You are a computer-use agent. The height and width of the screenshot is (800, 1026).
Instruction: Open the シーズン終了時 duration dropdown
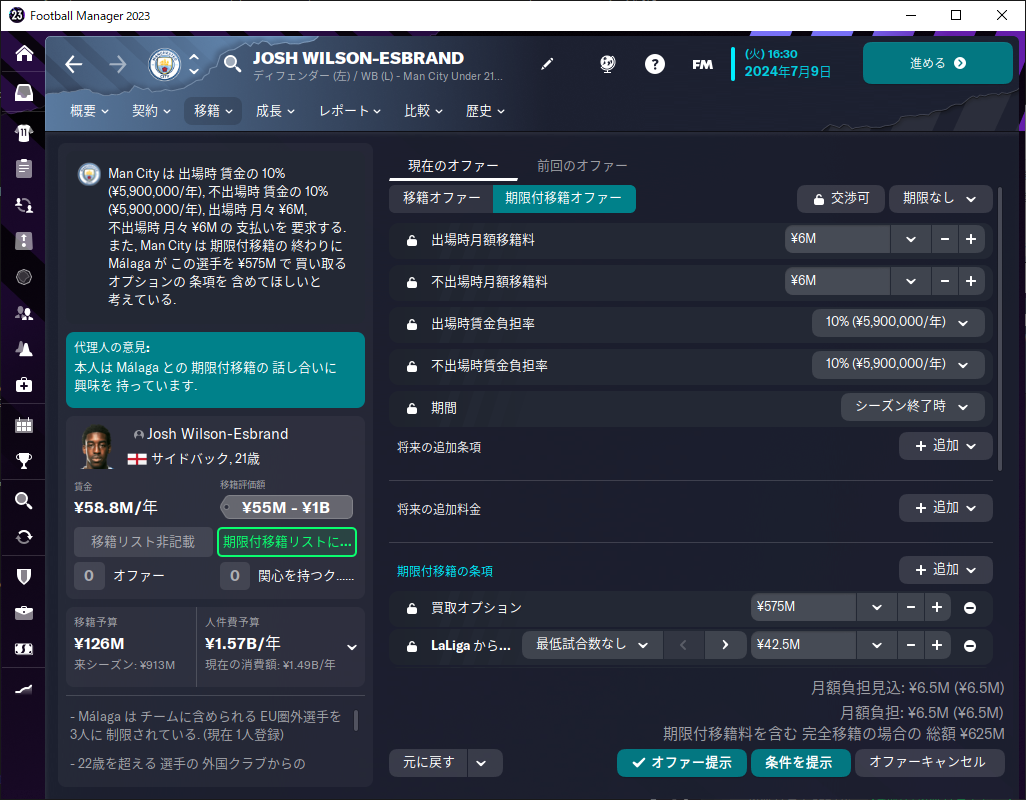tap(912, 407)
